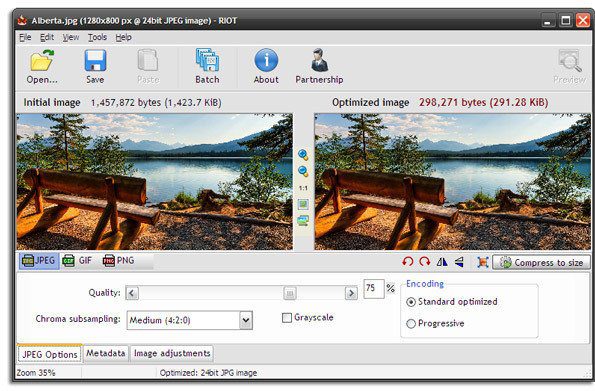The height and width of the screenshot is (391, 595).
Task: Enable the Grayscale checkbox
Action: 287,318
